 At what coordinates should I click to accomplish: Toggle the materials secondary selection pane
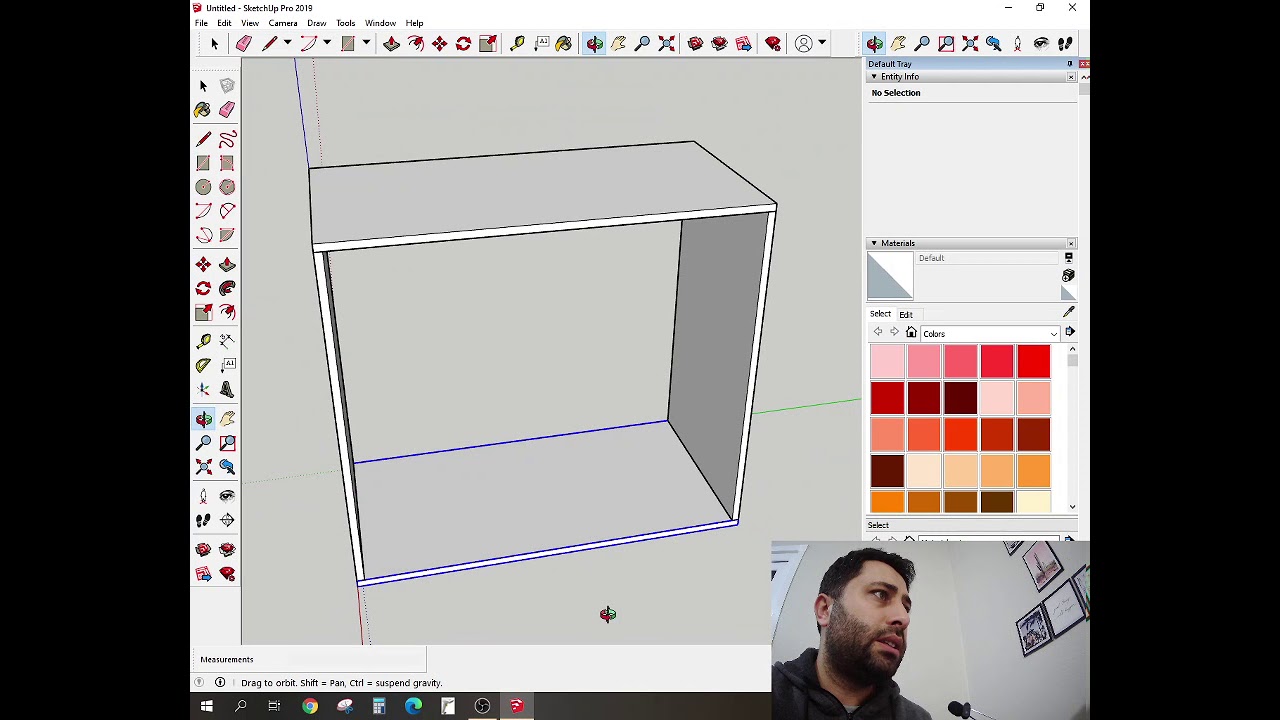(1068, 257)
